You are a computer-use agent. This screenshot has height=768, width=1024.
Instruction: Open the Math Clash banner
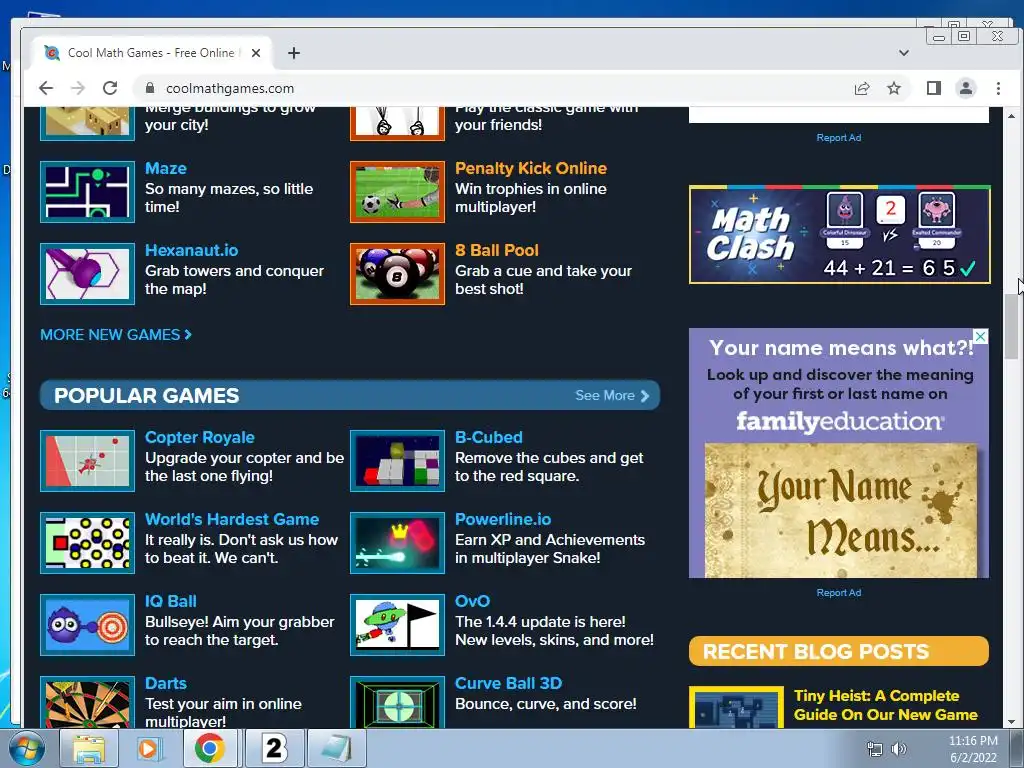839,234
